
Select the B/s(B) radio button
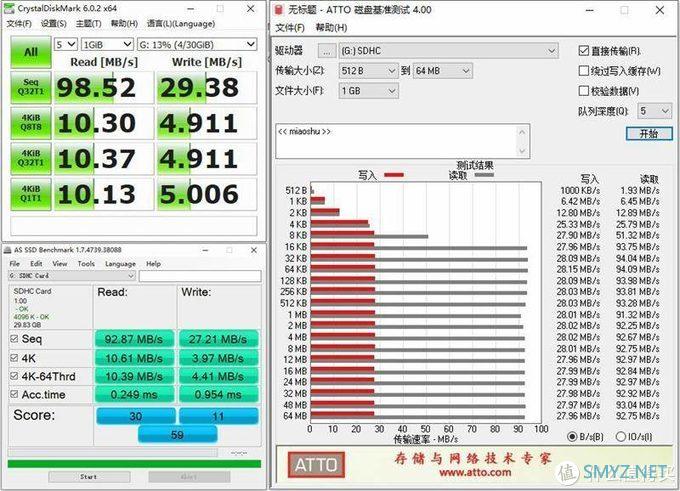572,436
